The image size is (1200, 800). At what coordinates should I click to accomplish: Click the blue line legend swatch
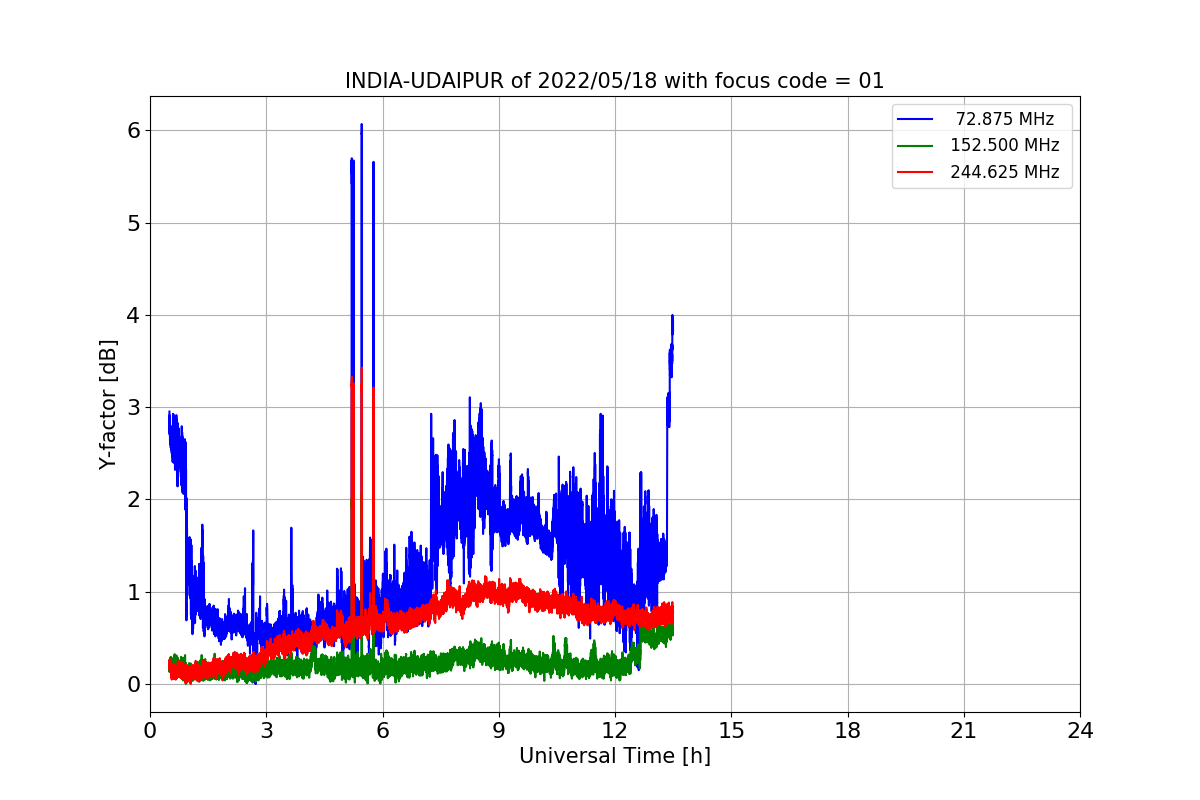click(915, 119)
